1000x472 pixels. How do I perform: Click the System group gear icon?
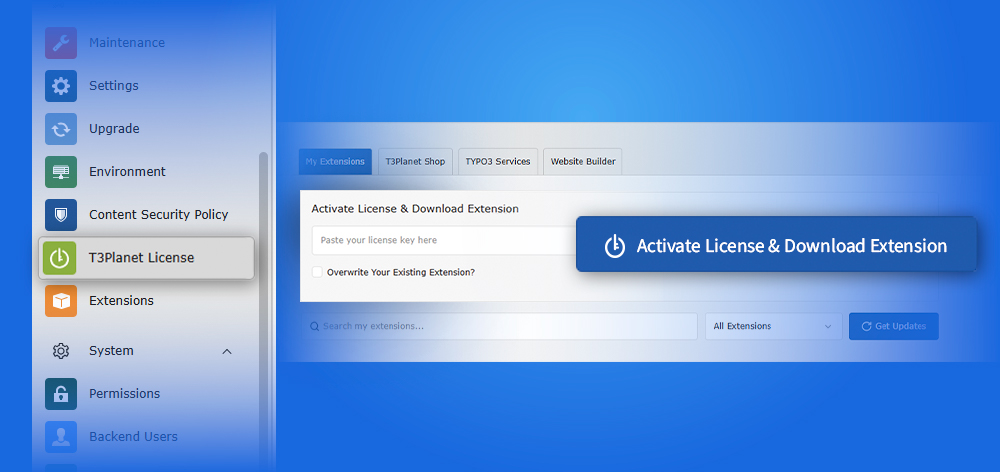(x=61, y=351)
